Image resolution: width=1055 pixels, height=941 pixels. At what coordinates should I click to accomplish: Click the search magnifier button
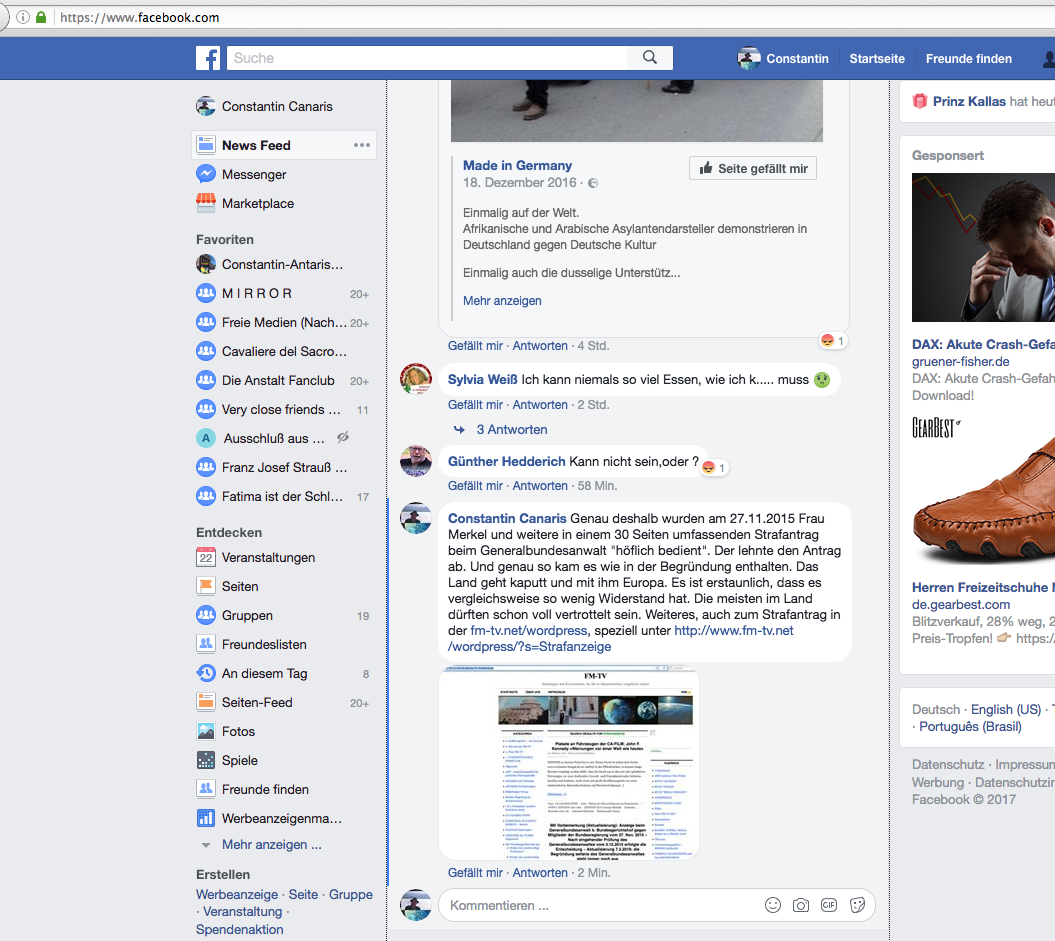[x=649, y=58]
